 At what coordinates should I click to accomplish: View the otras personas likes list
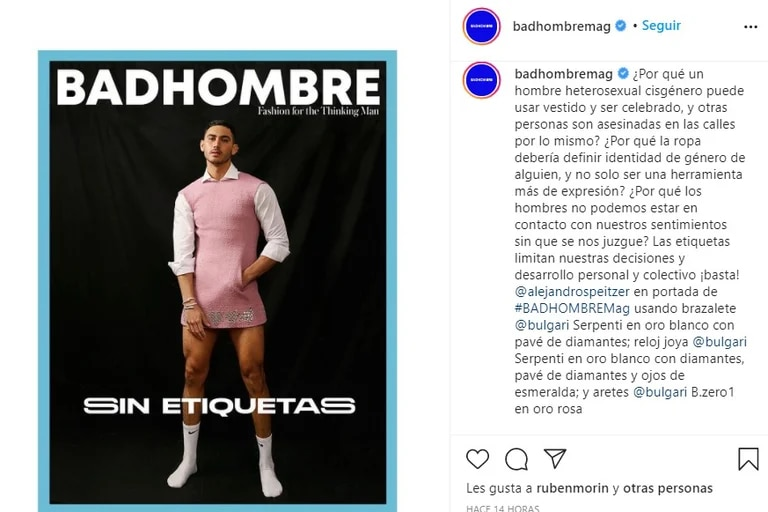click(x=668, y=488)
